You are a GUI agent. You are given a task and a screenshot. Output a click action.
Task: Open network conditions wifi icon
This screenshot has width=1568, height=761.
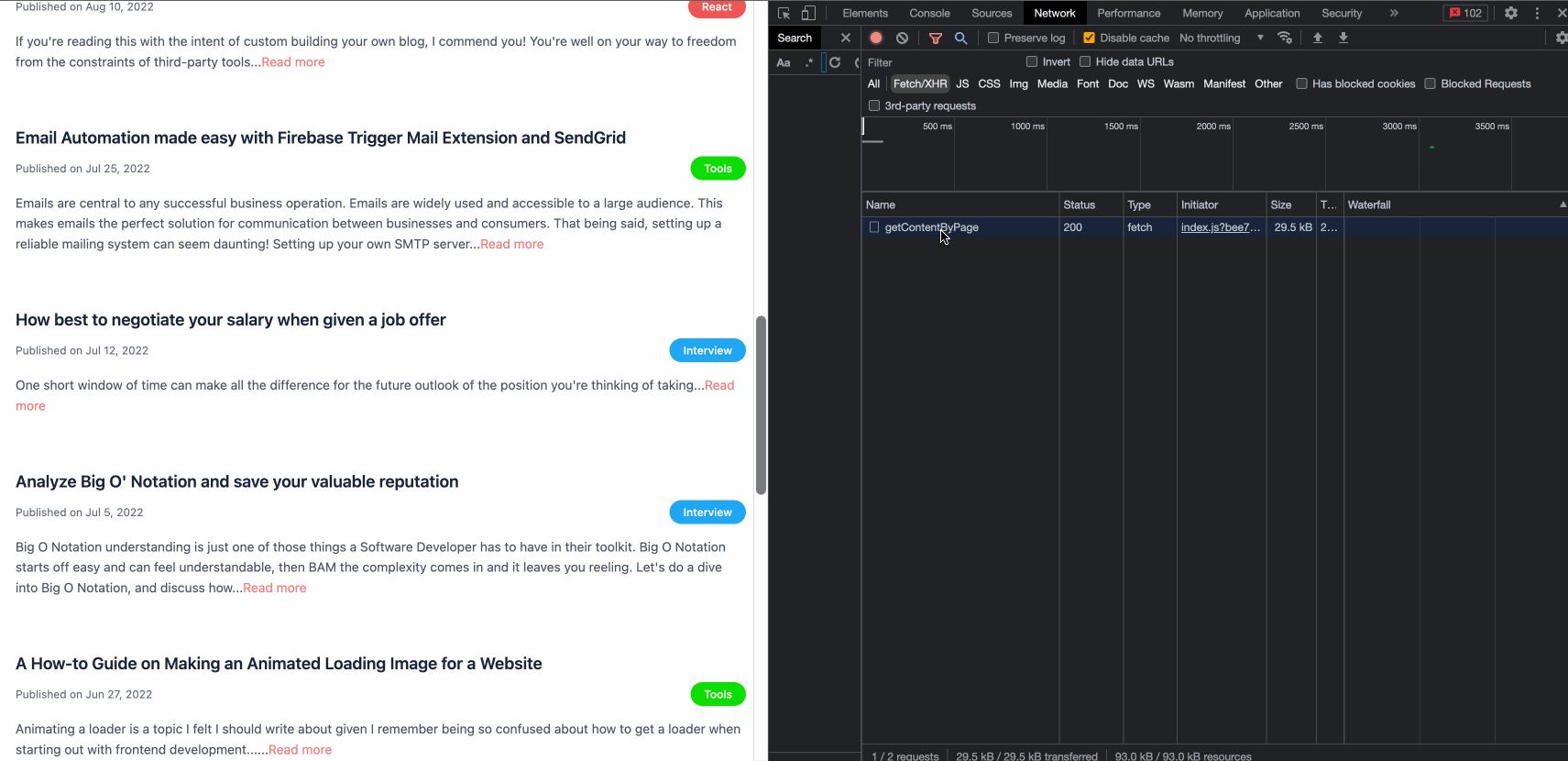[1285, 38]
